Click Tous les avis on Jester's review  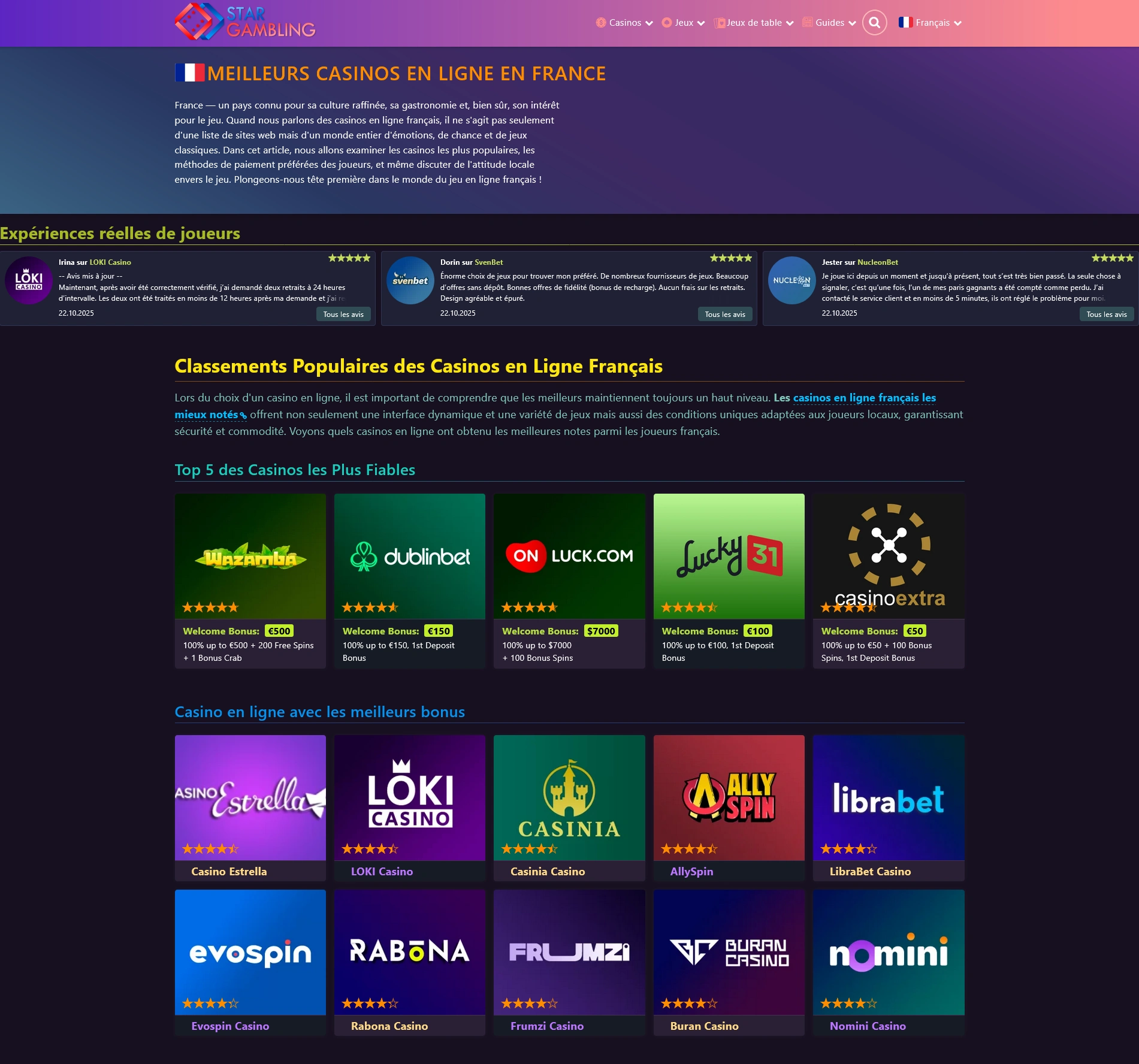click(x=1107, y=315)
